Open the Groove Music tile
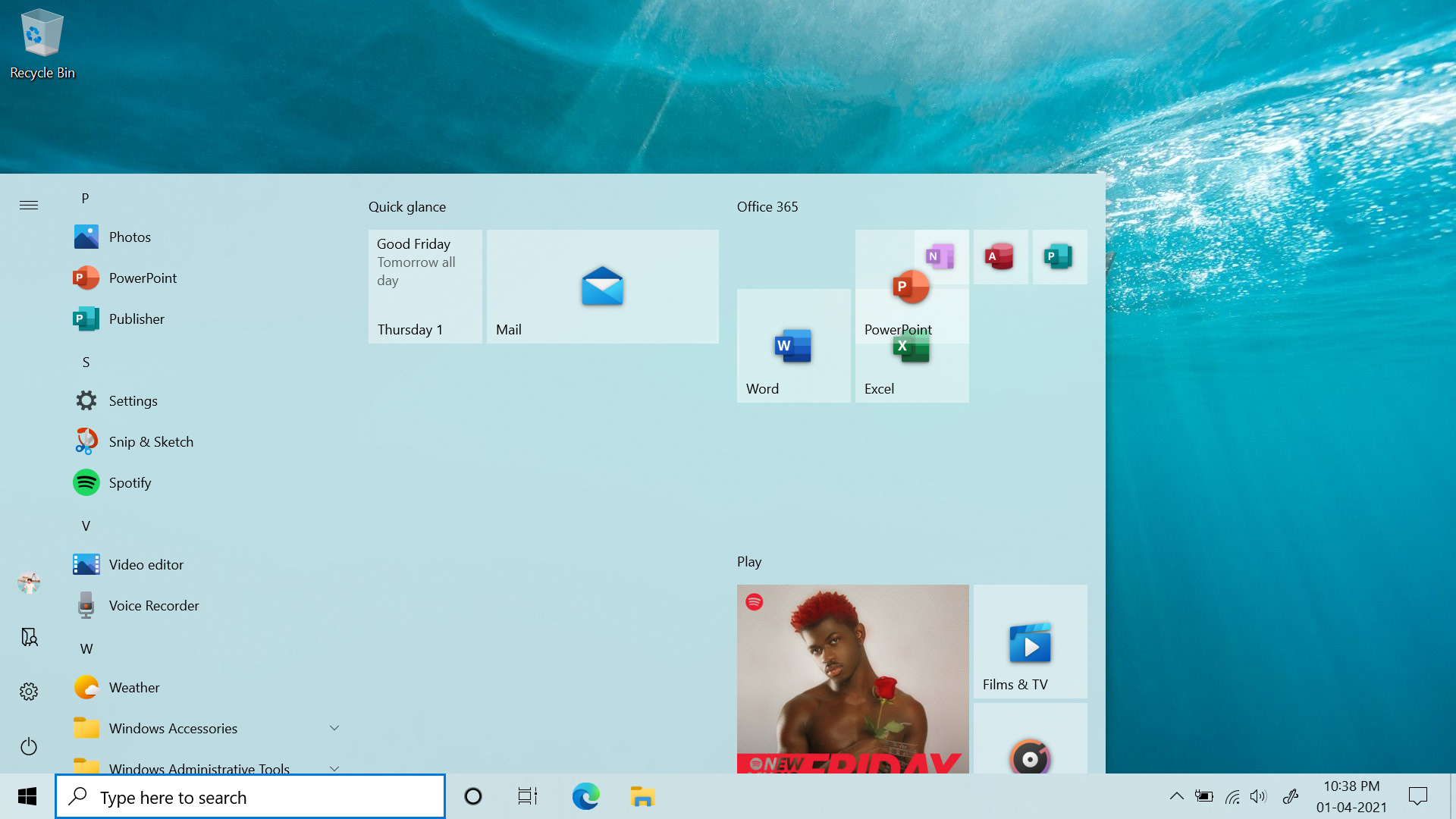1456x819 pixels. point(1031,739)
